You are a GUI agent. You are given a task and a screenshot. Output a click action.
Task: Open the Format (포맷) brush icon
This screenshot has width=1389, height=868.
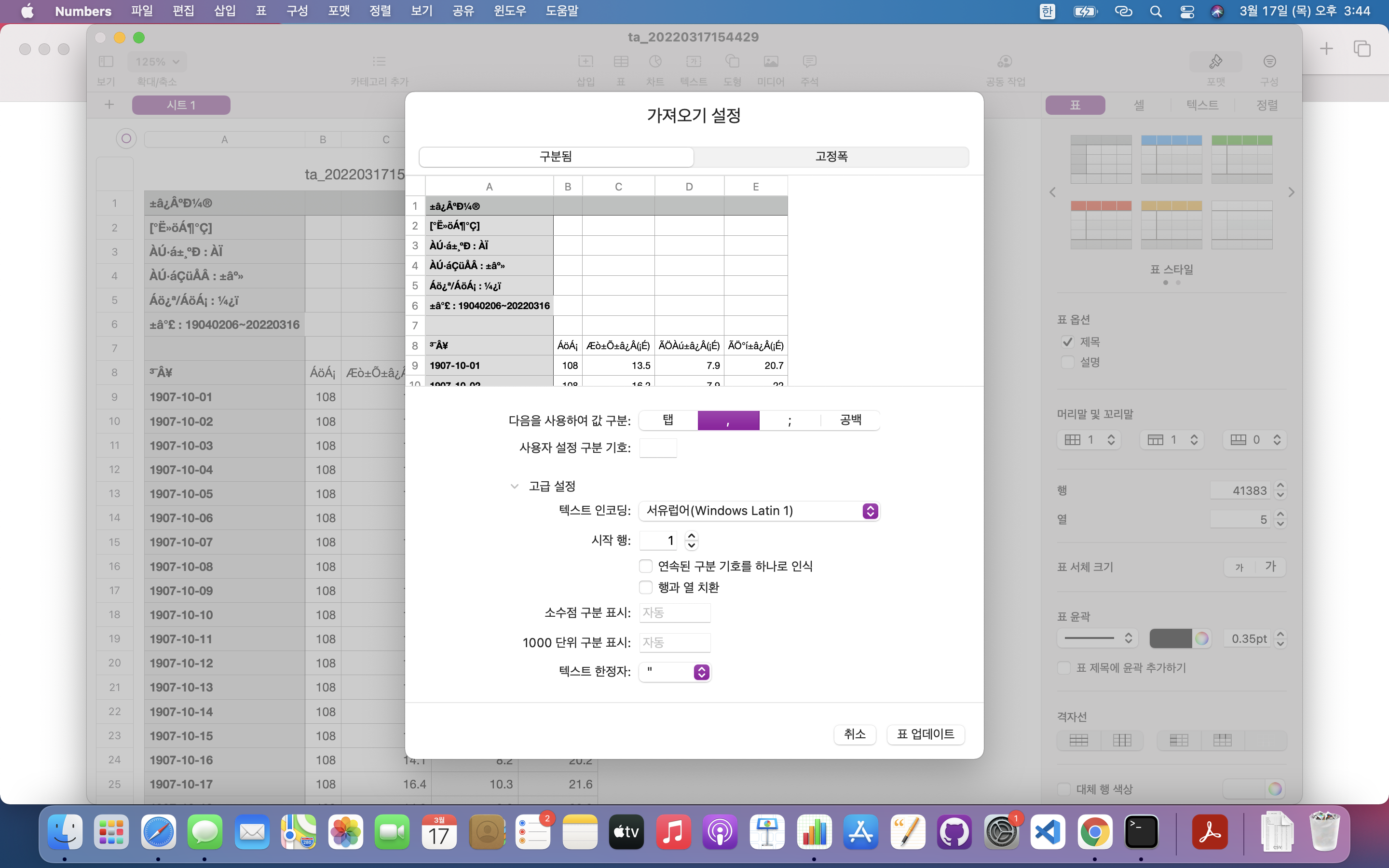tap(1215, 62)
